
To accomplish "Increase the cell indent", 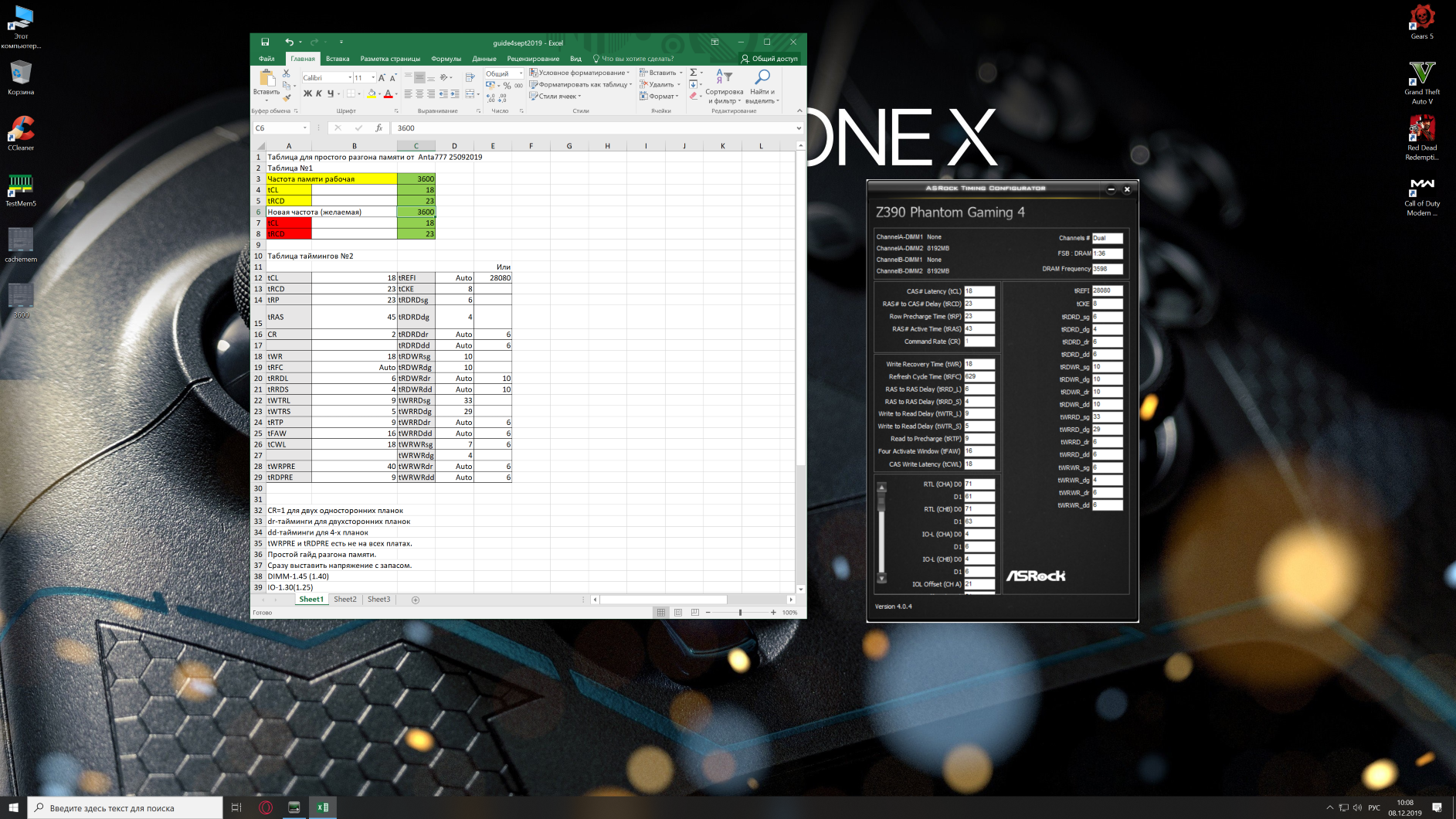I will click(455, 94).
